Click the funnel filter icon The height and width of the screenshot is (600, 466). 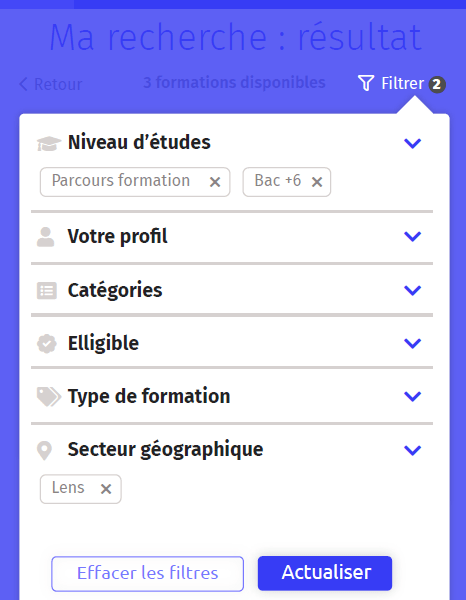tap(366, 83)
